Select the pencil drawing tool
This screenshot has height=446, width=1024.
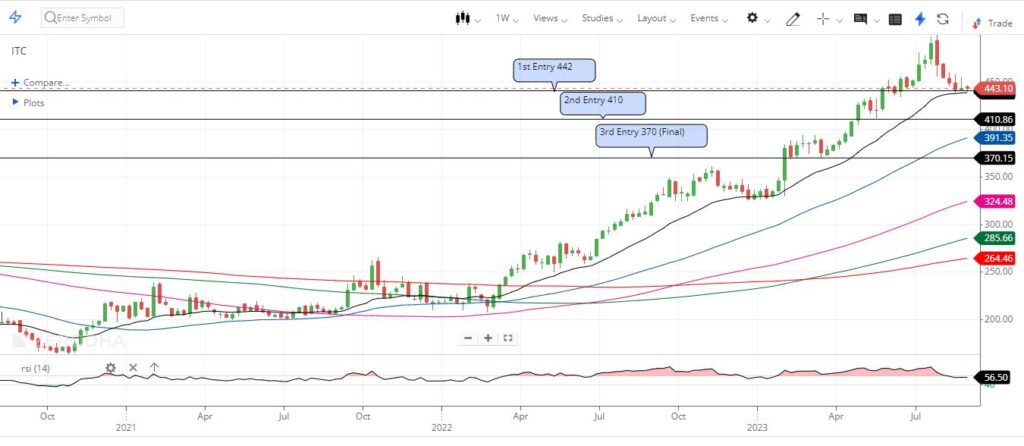pos(793,19)
